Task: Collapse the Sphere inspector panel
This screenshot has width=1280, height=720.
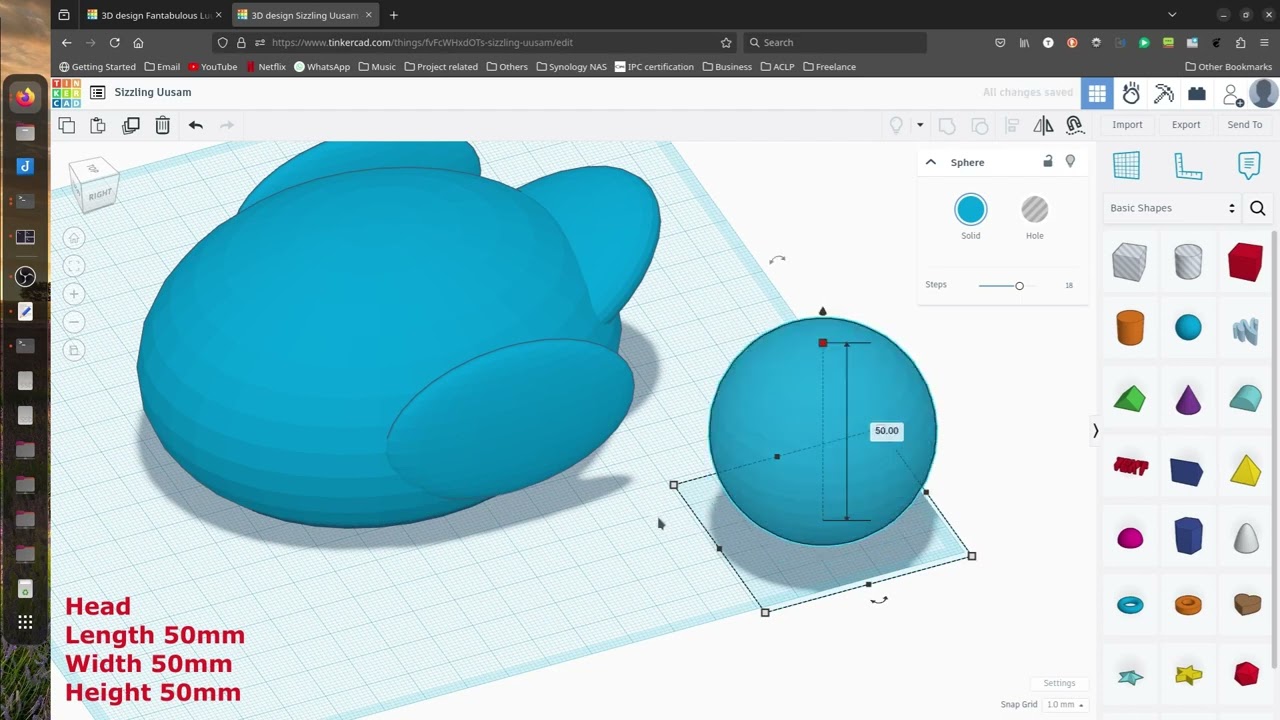Action: (x=930, y=162)
